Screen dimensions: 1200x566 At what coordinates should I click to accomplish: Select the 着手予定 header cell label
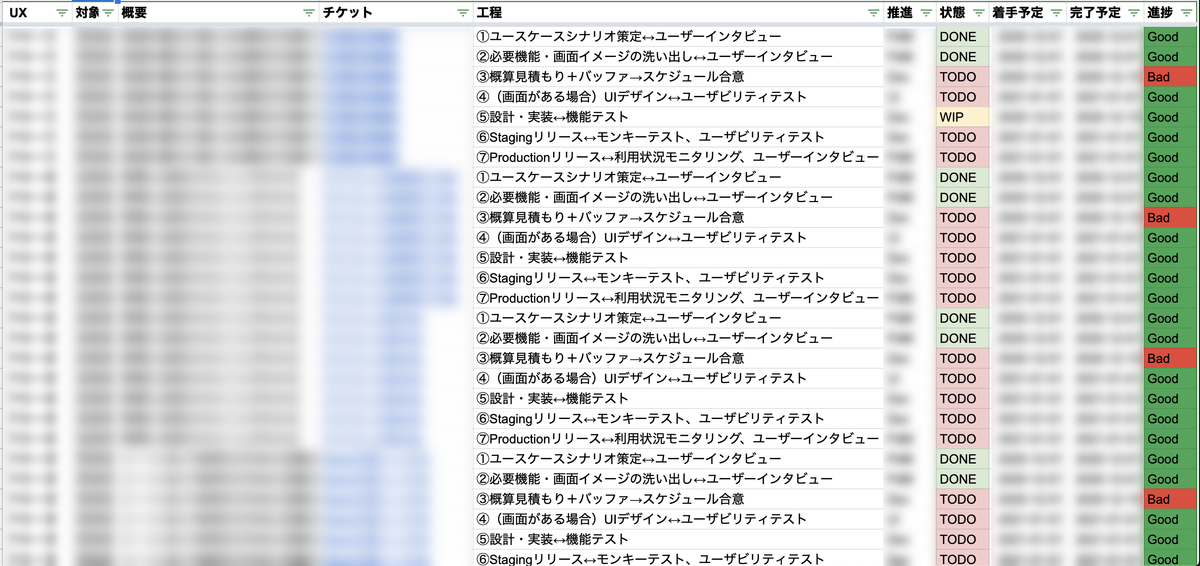pyautogui.click(x=1017, y=14)
